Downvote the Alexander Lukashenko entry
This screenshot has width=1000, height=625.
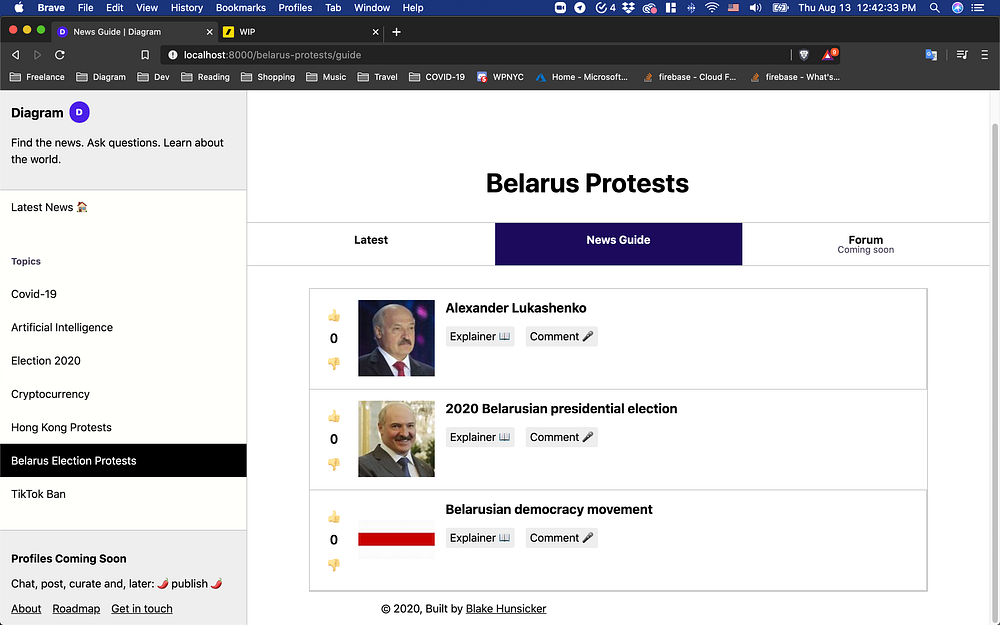pos(334,363)
